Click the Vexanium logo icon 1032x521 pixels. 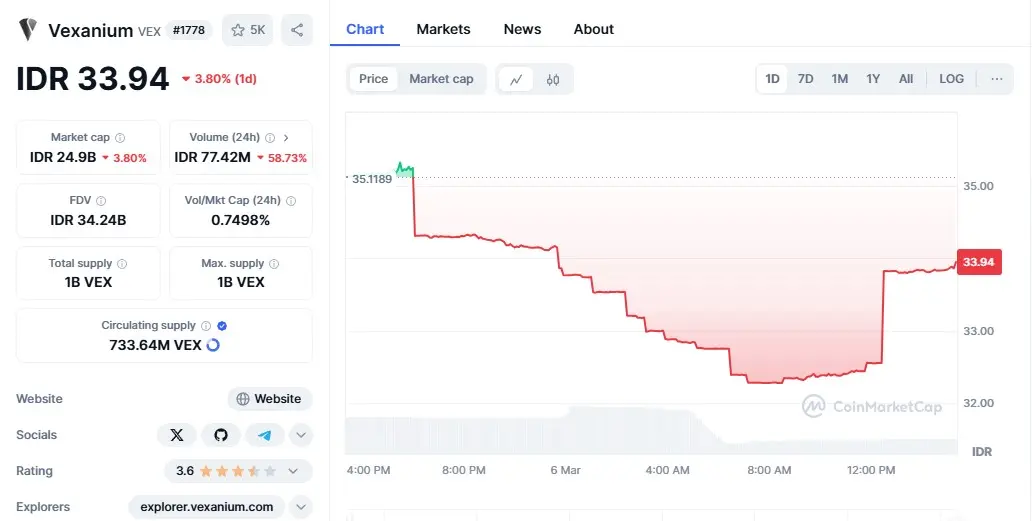pyautogui.click(x=28, y=30)
